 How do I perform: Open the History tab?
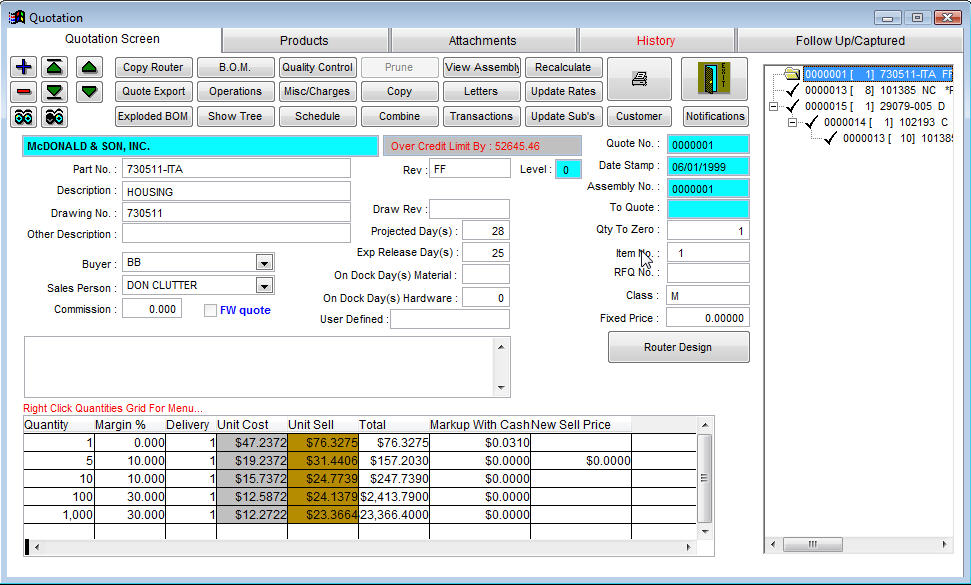(656, 41)
